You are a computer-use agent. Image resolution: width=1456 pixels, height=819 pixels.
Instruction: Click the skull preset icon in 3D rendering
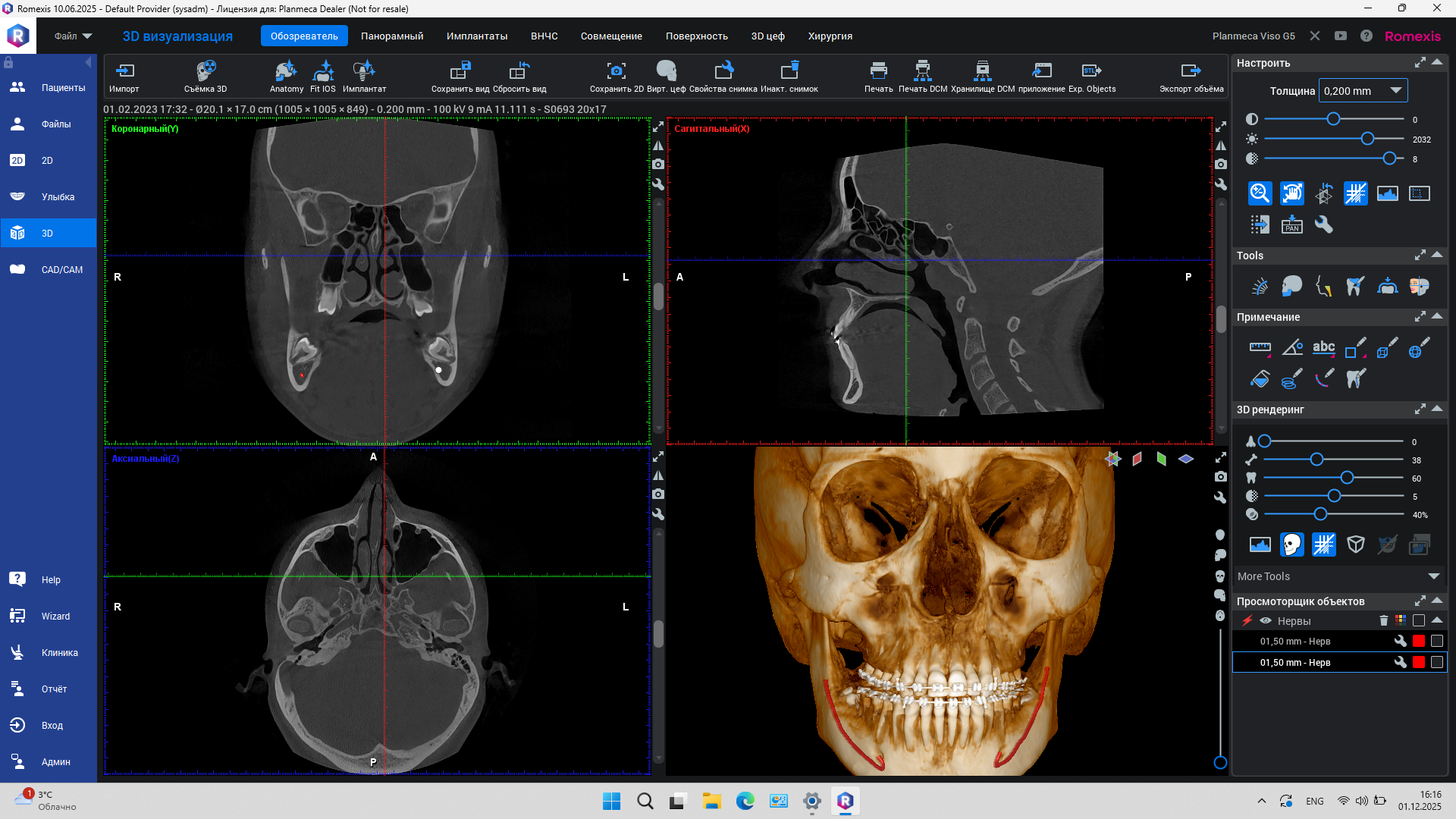[x=1291, y=544]
